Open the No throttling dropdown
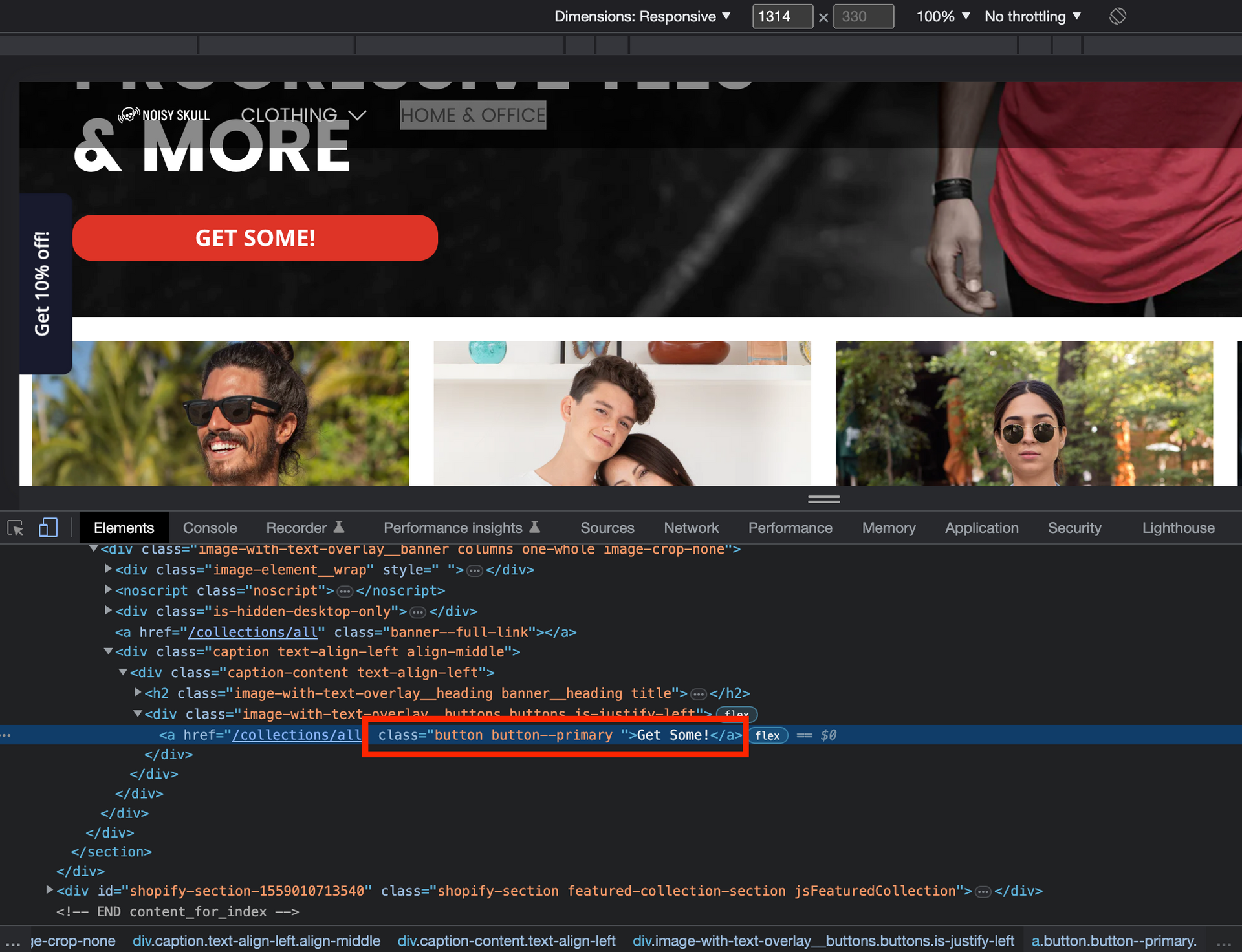Image resolution: width=1242 pixels, height=952 pixels. click(x=1032, y=16)
